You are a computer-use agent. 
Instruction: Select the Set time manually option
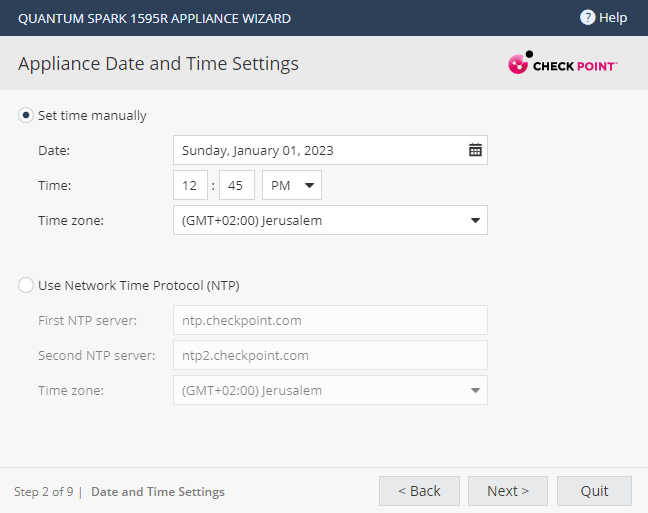(26, 115)
